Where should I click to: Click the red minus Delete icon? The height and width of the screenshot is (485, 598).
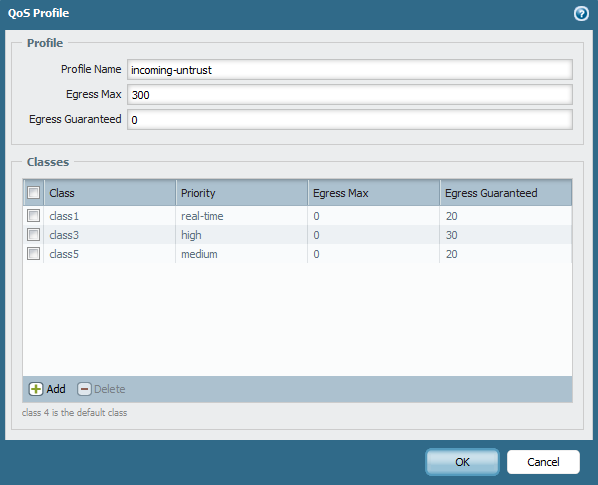pos(84,389)
